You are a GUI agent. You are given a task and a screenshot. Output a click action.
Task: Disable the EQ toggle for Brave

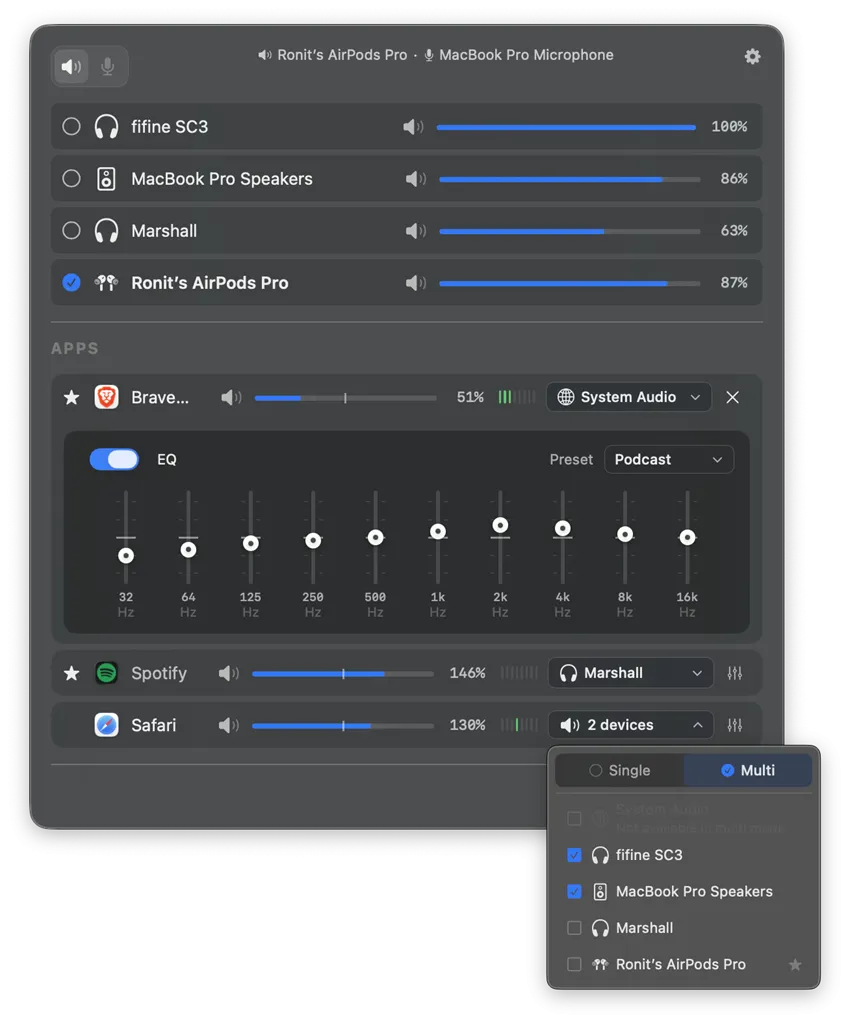[114, 459]
